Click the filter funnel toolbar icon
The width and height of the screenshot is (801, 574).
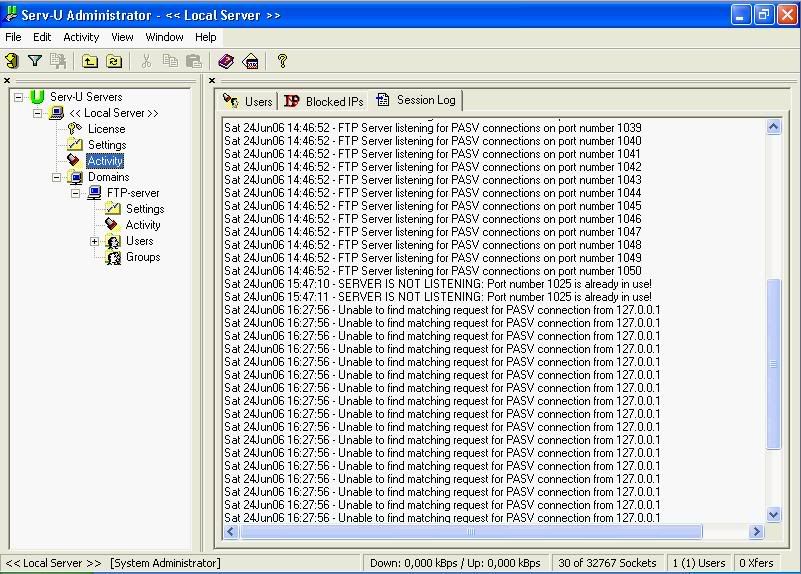coord(35,61)
